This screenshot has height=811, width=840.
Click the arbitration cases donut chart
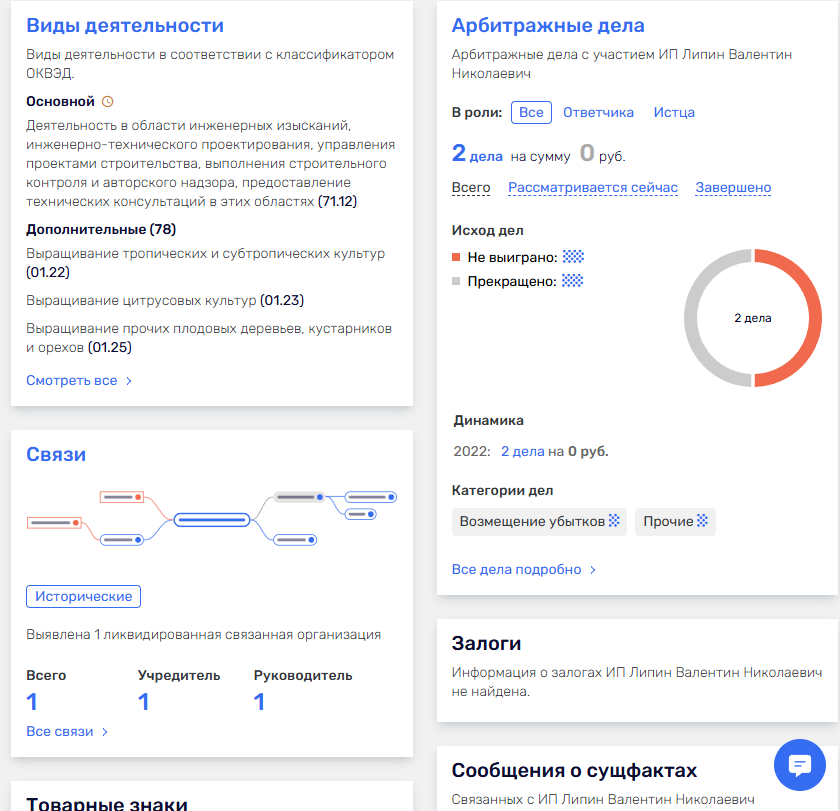752,318
